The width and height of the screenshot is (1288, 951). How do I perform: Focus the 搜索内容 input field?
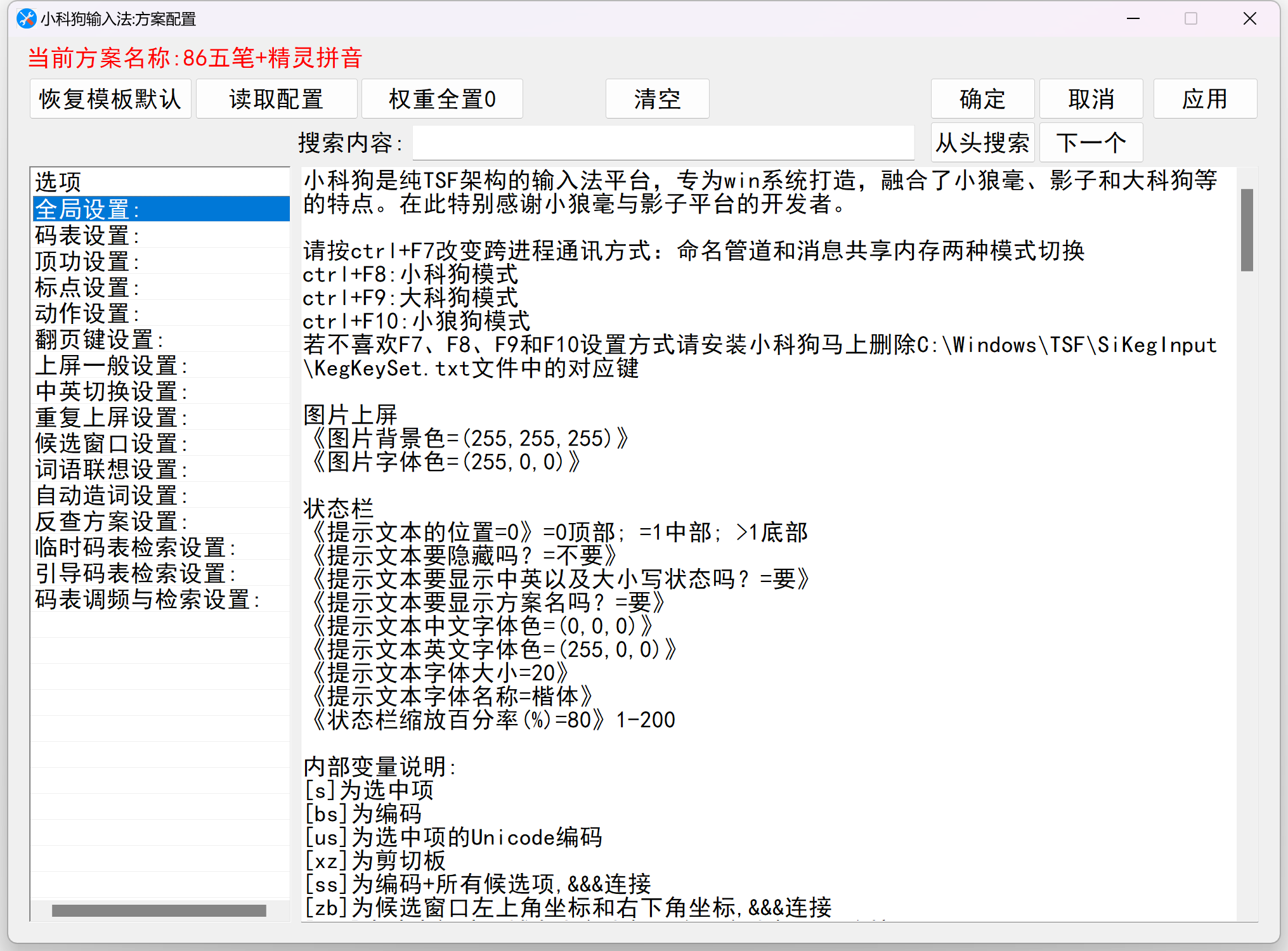click(x=663, y=143)
